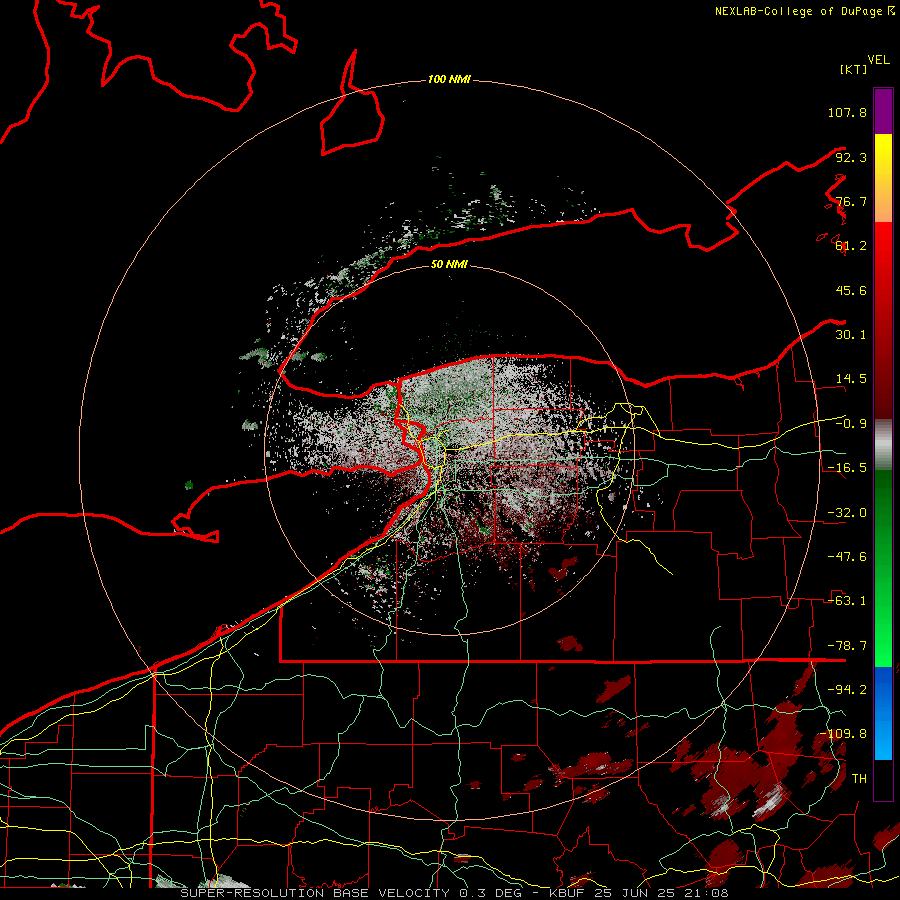Click the -32.0 velocity scale value
The height and width of the screenshot is (900, 900).
(x=847, y=513)
